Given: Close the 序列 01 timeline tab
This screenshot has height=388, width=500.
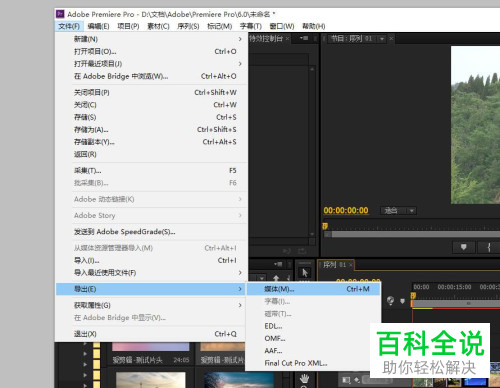Looking at the screenshot, I should (351, 265).
